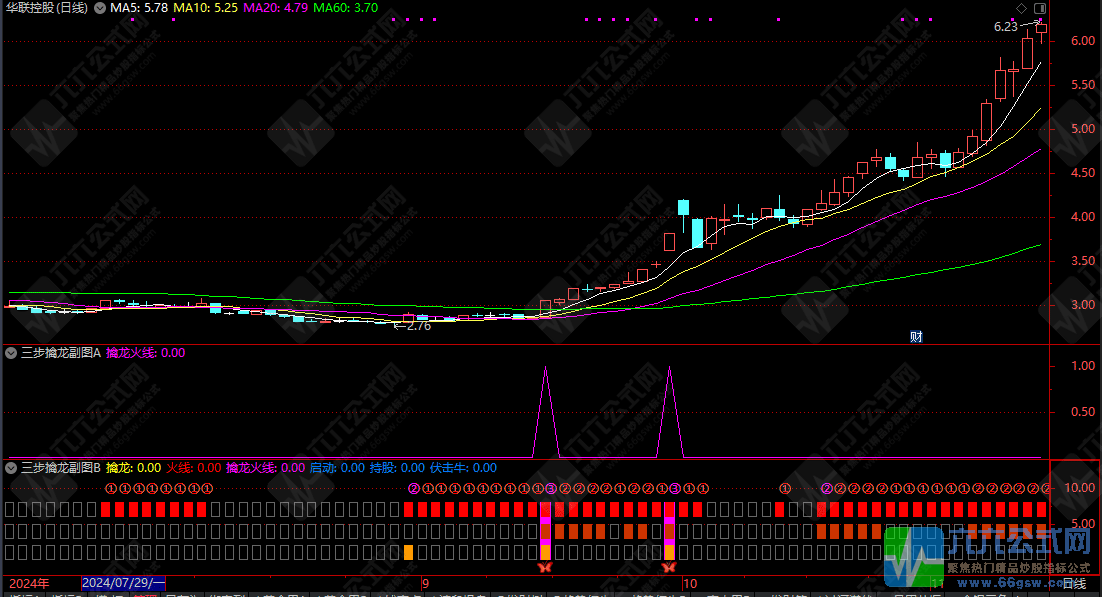
Task: Click the 财 financial marker icon
Action: coord(915,336)
